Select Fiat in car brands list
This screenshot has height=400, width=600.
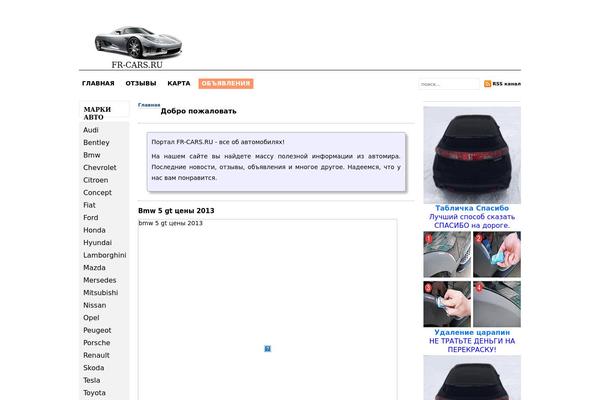(x=89, y=205)
